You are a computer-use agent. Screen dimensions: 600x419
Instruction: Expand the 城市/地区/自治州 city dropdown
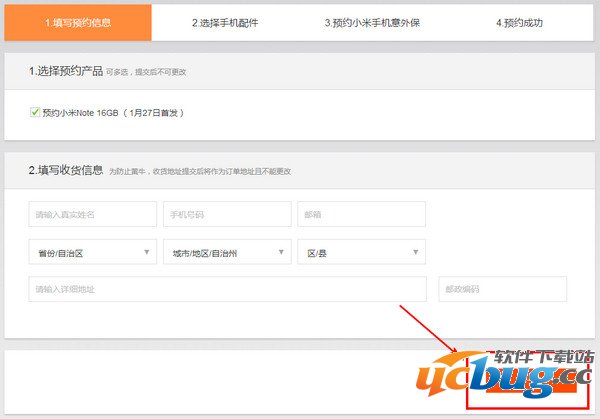pyautogui.click(x=227, y=253)
